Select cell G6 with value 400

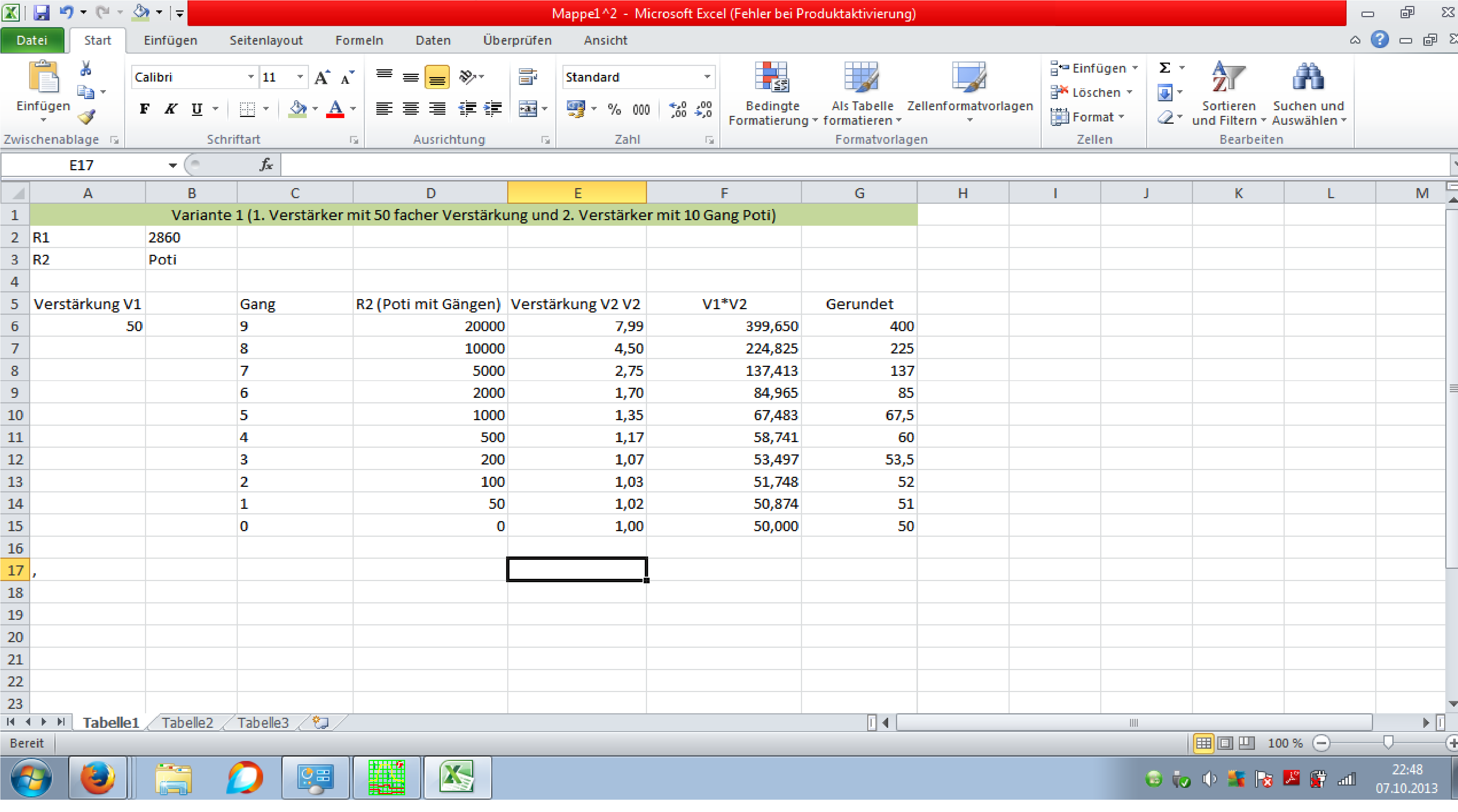859,326
